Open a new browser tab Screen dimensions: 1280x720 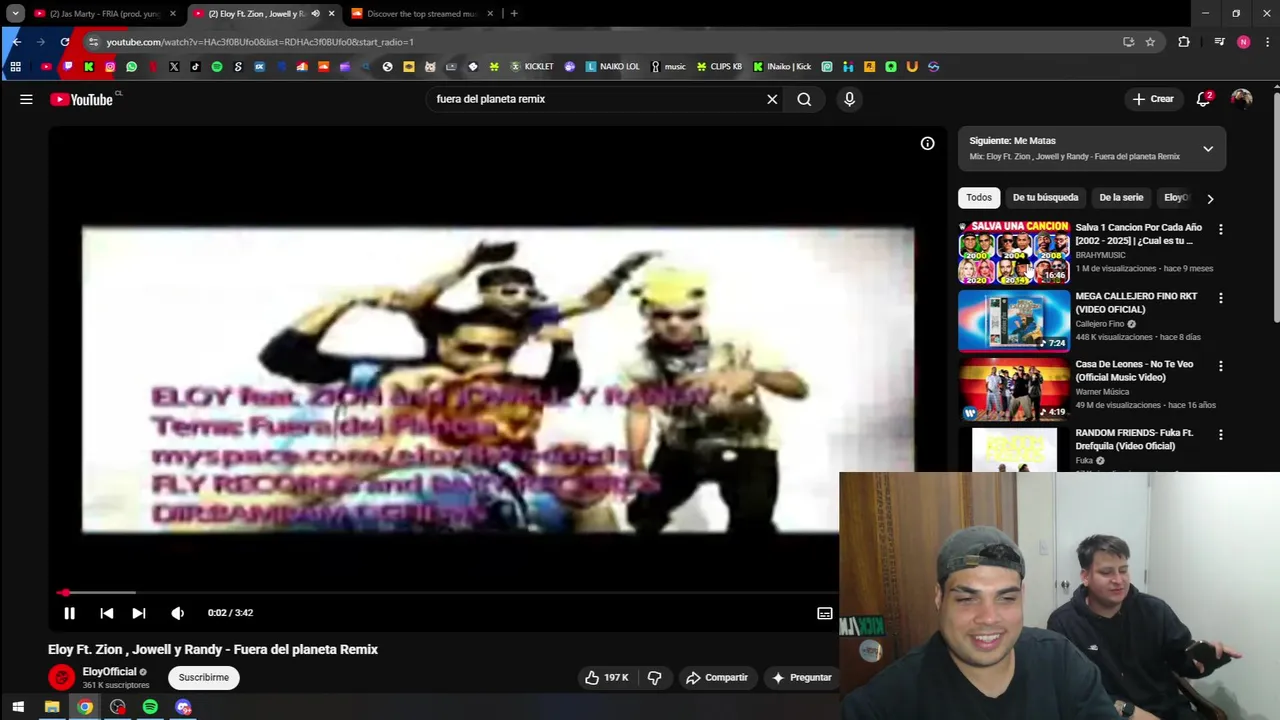click(x=514, y=14)
